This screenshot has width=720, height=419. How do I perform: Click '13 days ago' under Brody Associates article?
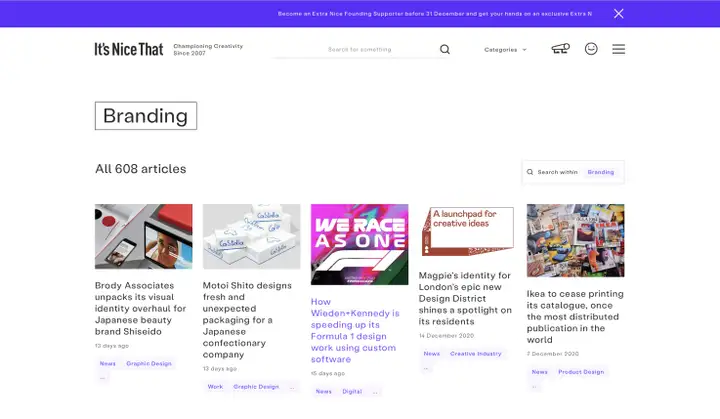(x=112, y=346)
